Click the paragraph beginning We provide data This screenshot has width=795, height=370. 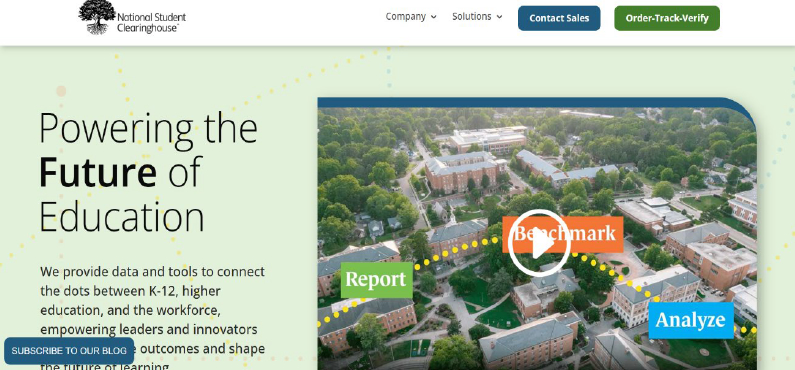coord(153,317)
